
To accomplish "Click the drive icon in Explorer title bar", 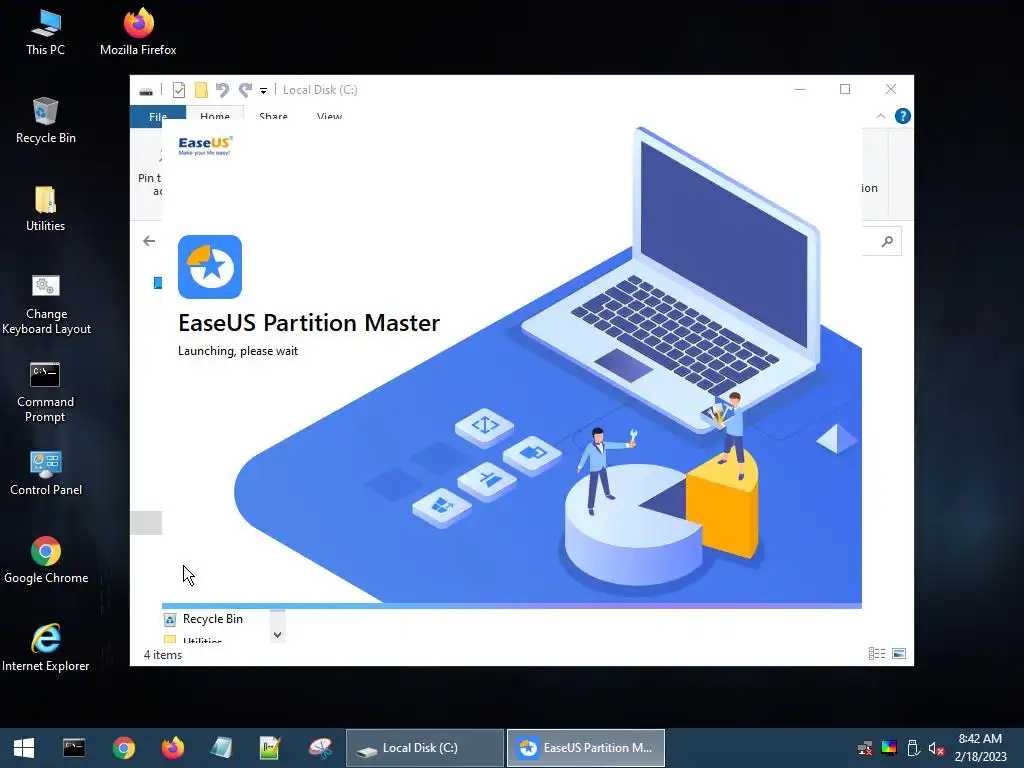I will pos(146,91).
